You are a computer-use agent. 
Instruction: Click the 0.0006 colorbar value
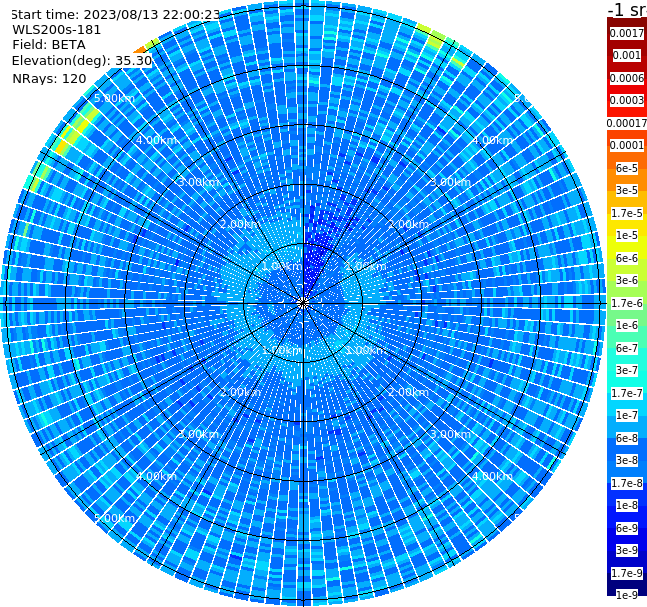627,78
